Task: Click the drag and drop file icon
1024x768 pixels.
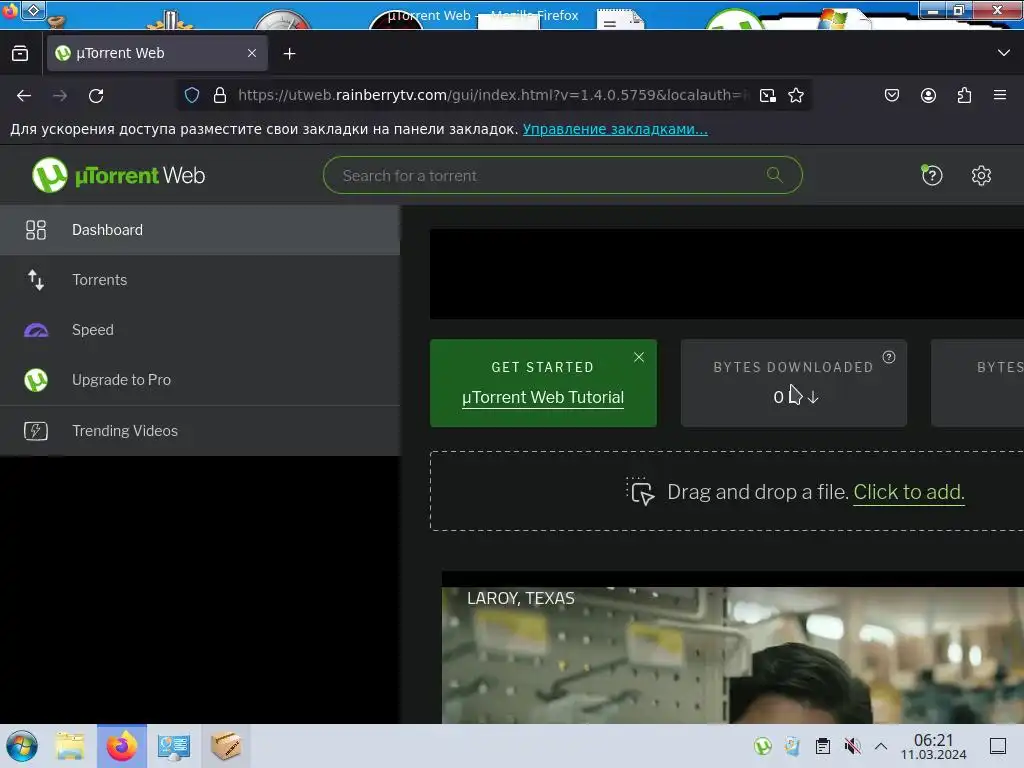Action: coord(641,491)
